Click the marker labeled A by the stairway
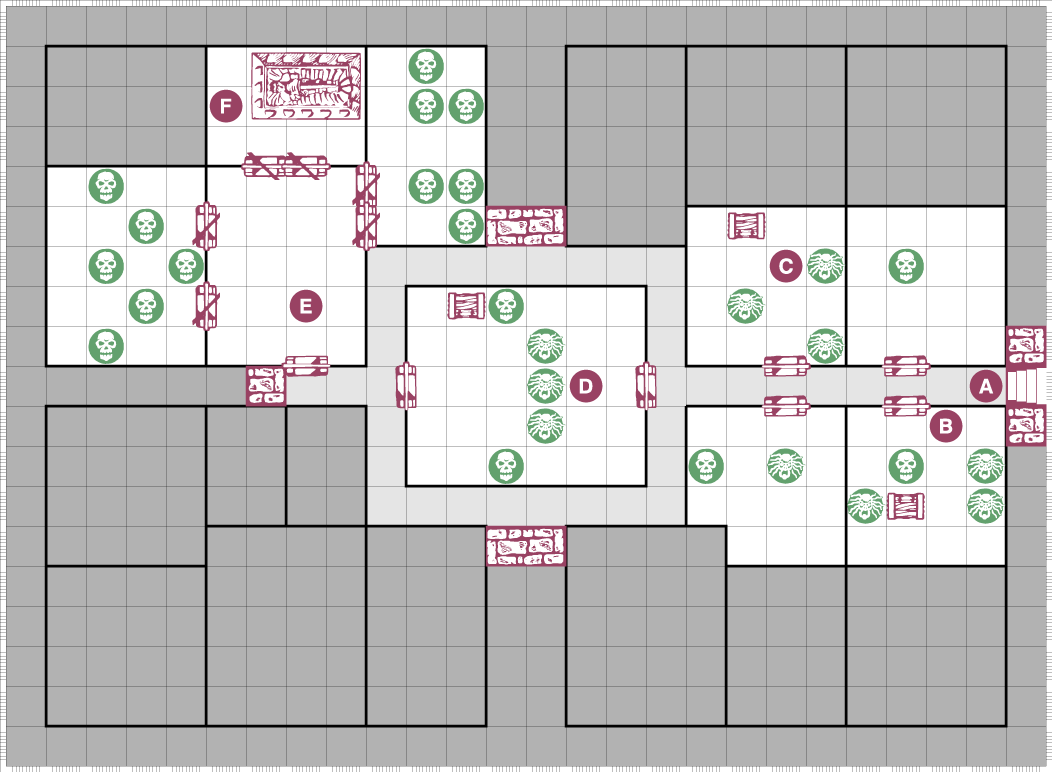 point(986,386)
